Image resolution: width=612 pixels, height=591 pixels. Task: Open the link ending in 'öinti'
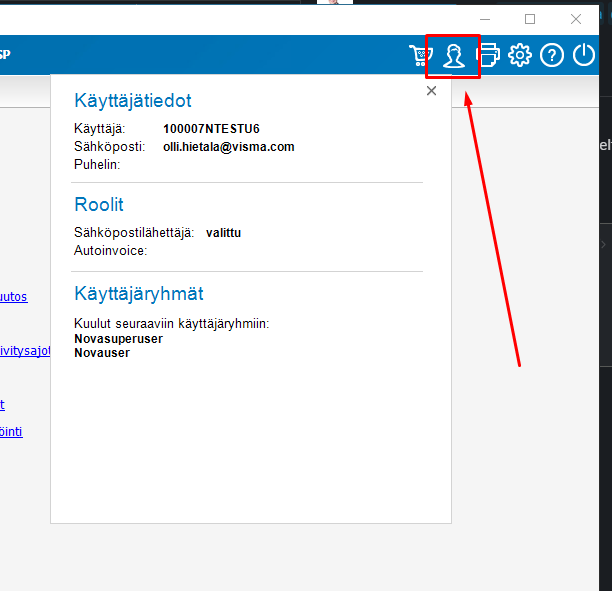point(11,432)
